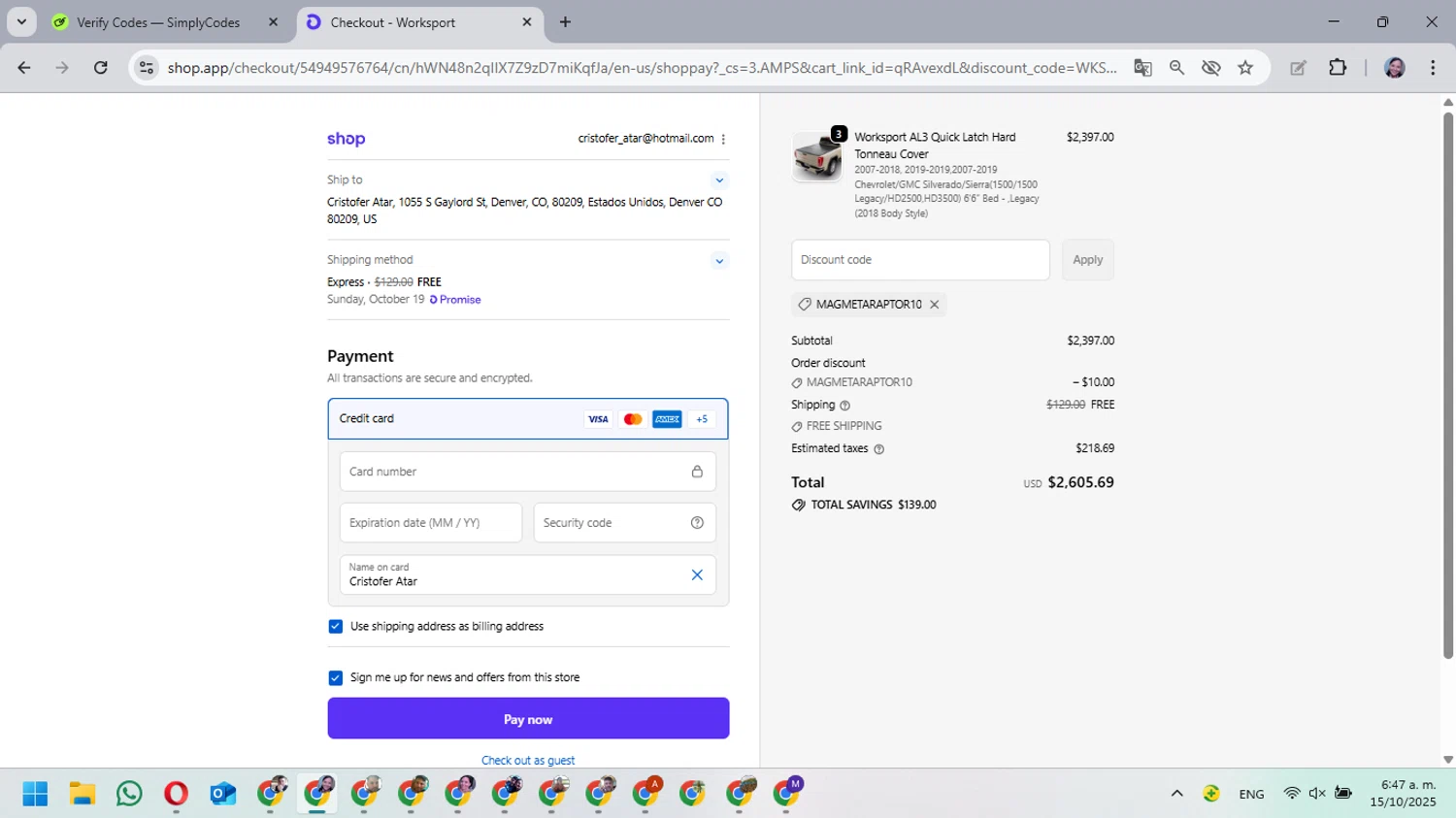Select the Credit card payment option
Screen dimensions: 1456x818
[x=528, y=419]
